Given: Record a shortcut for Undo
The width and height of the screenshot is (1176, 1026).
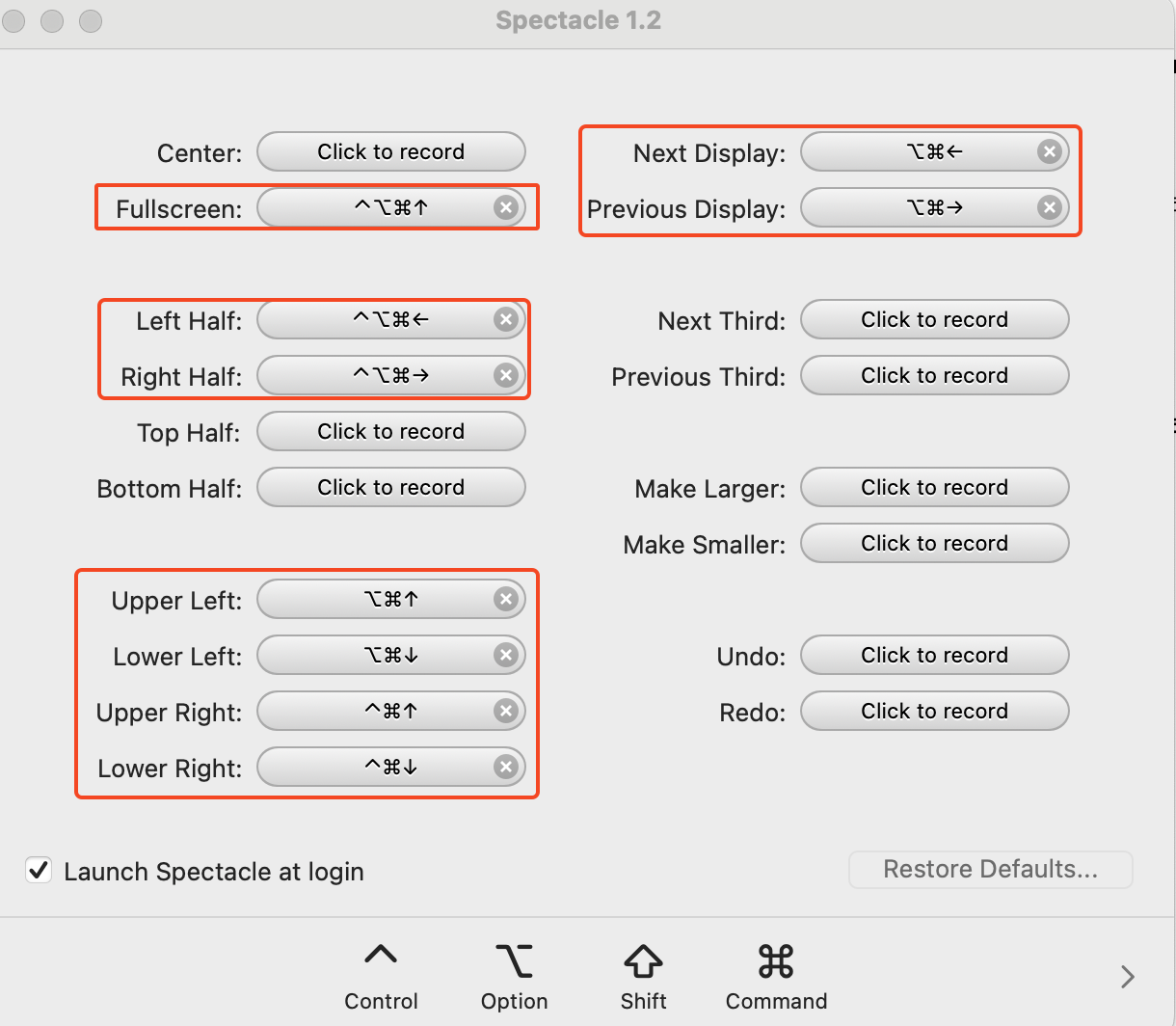Looking at the screenshot, I should coord(935,655).
